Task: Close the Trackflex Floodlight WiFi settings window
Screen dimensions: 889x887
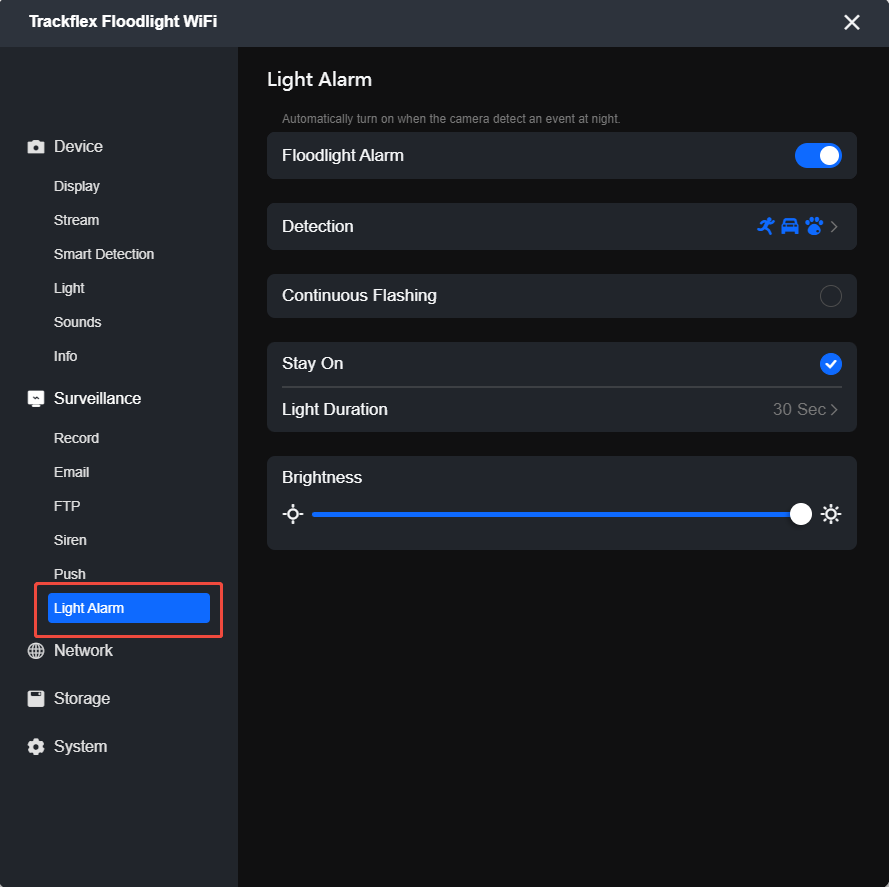Action: [x=852, y=23]
